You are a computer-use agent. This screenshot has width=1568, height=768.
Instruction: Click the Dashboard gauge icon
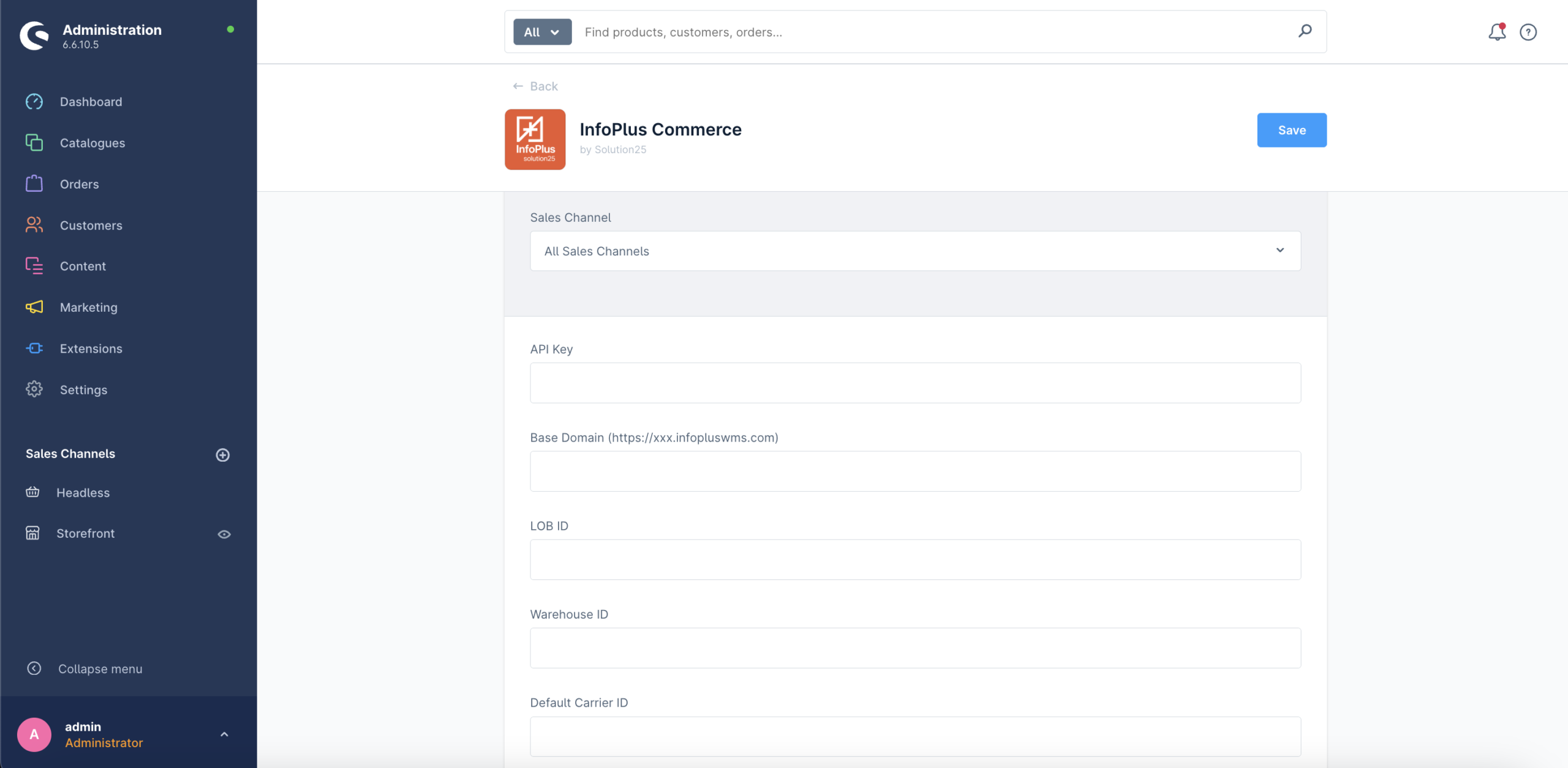[34, 102]
